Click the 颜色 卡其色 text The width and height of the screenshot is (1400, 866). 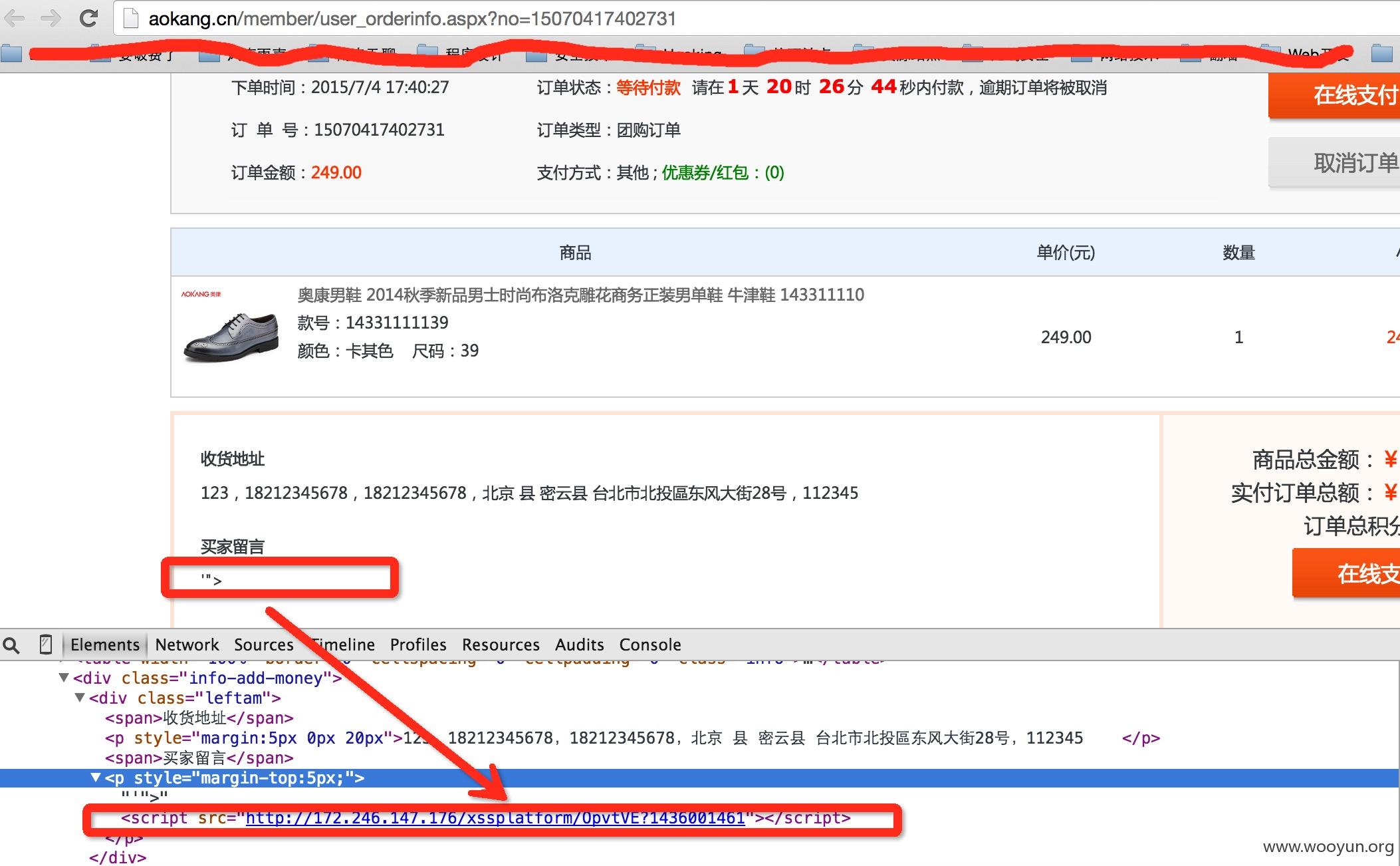[345, 351]
